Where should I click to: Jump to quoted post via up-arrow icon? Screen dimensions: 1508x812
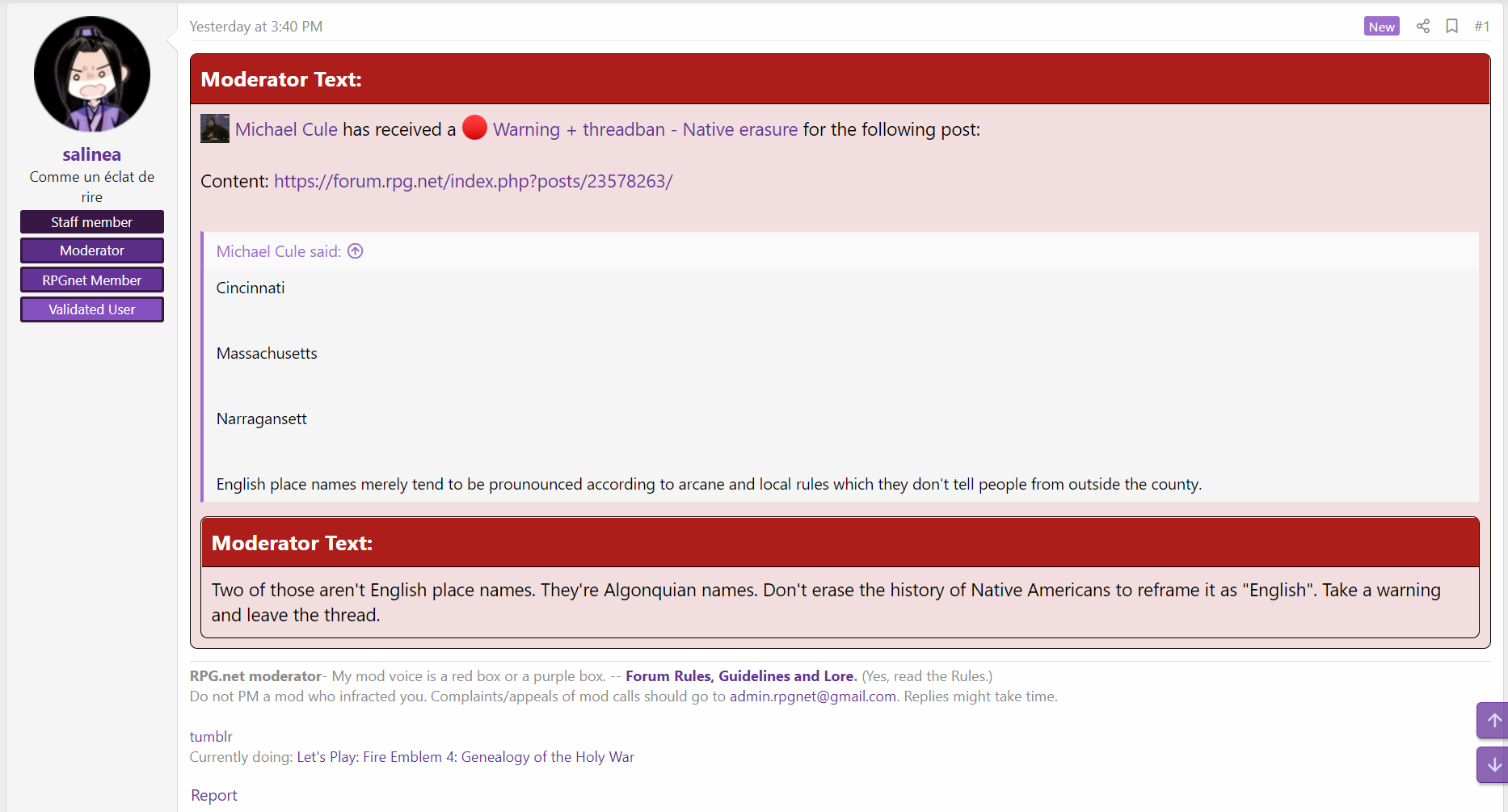click(x=356, y=251)
